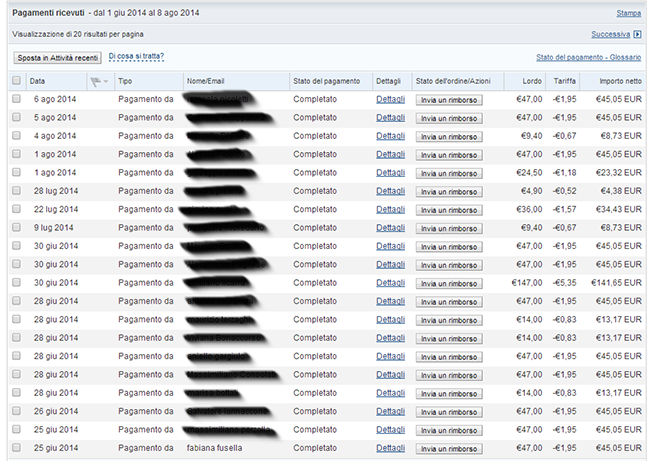Click the Tariffa column header
Viewport: 650px width, 461px height.
564,81
